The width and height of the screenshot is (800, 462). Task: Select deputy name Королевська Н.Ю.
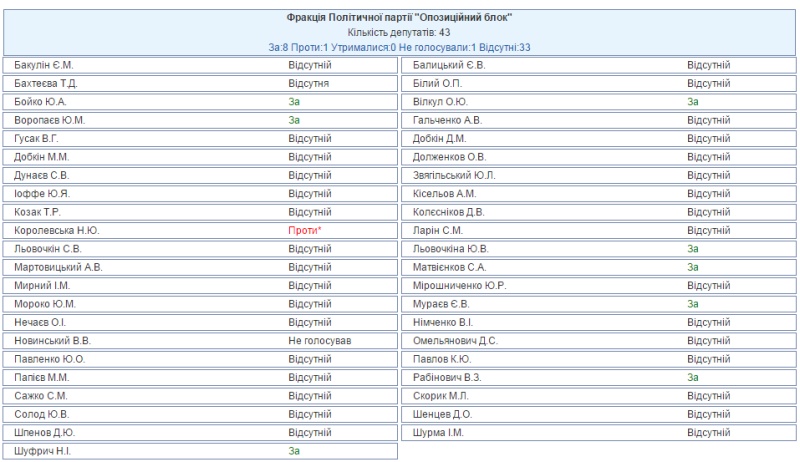[x=57, y=231]
